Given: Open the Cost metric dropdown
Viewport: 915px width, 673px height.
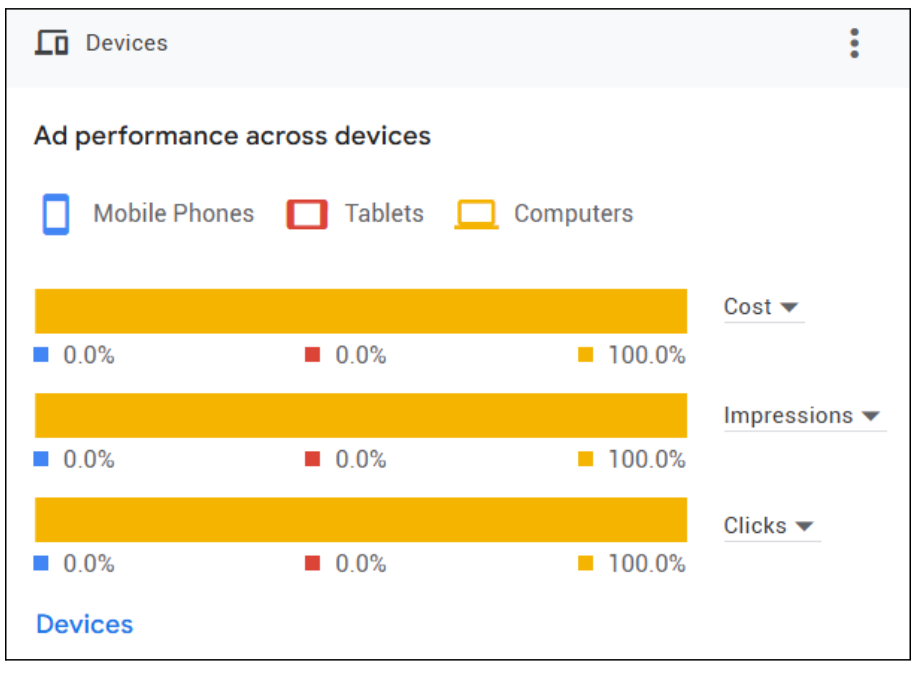Looking at the screenshot, I should pos(763,307).
